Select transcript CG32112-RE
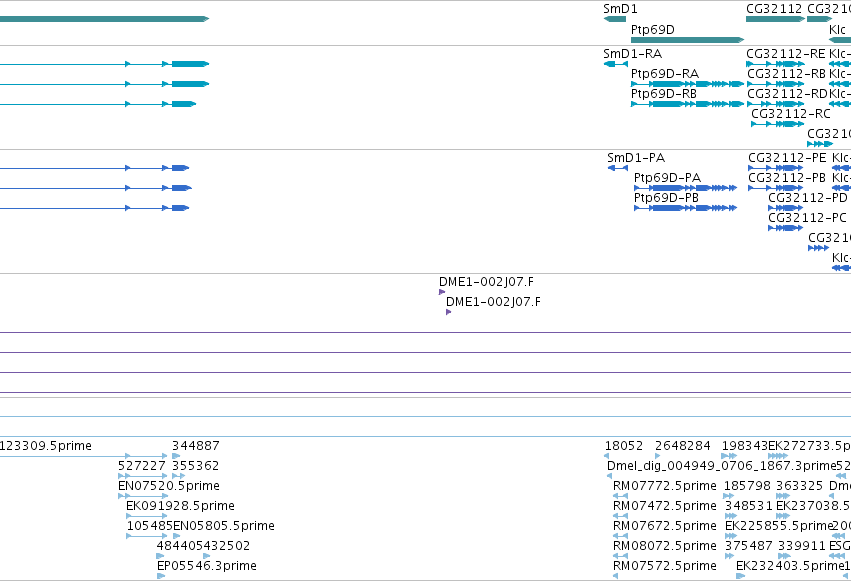Image resolution: width=851 pixels, height=581 pixels. [x=785, y=54]
